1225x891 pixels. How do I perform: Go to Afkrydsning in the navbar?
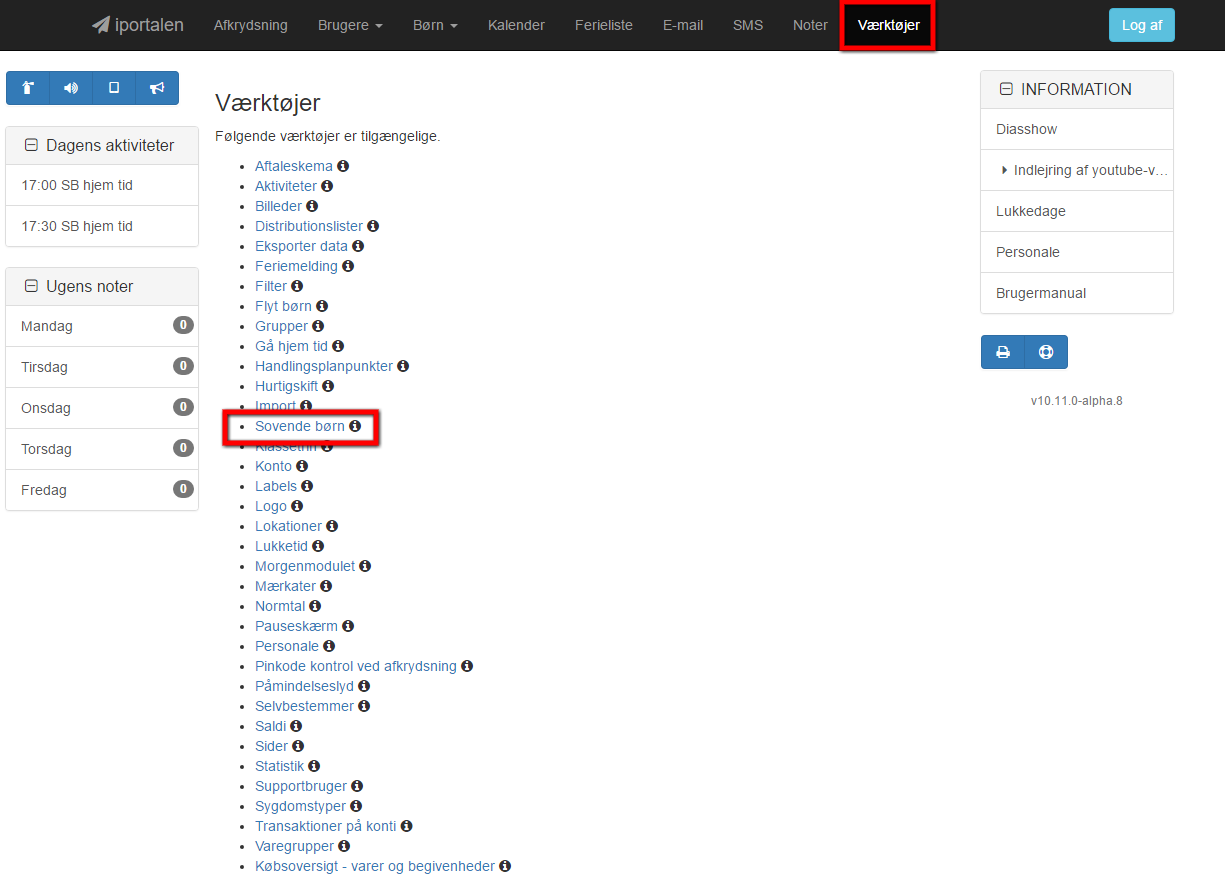(251, 25)
